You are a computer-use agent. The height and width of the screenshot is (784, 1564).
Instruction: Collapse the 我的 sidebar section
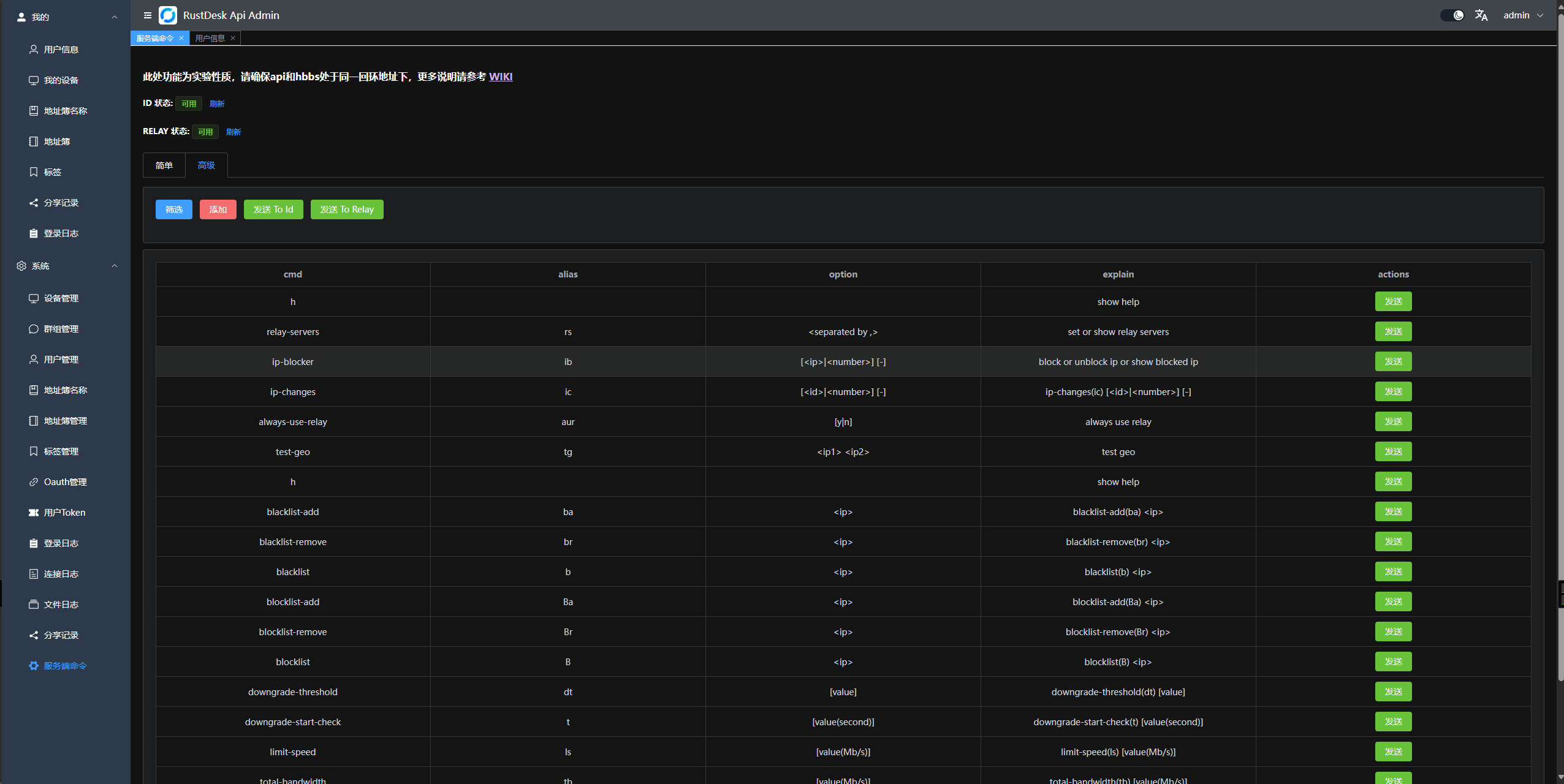[115, 17]
